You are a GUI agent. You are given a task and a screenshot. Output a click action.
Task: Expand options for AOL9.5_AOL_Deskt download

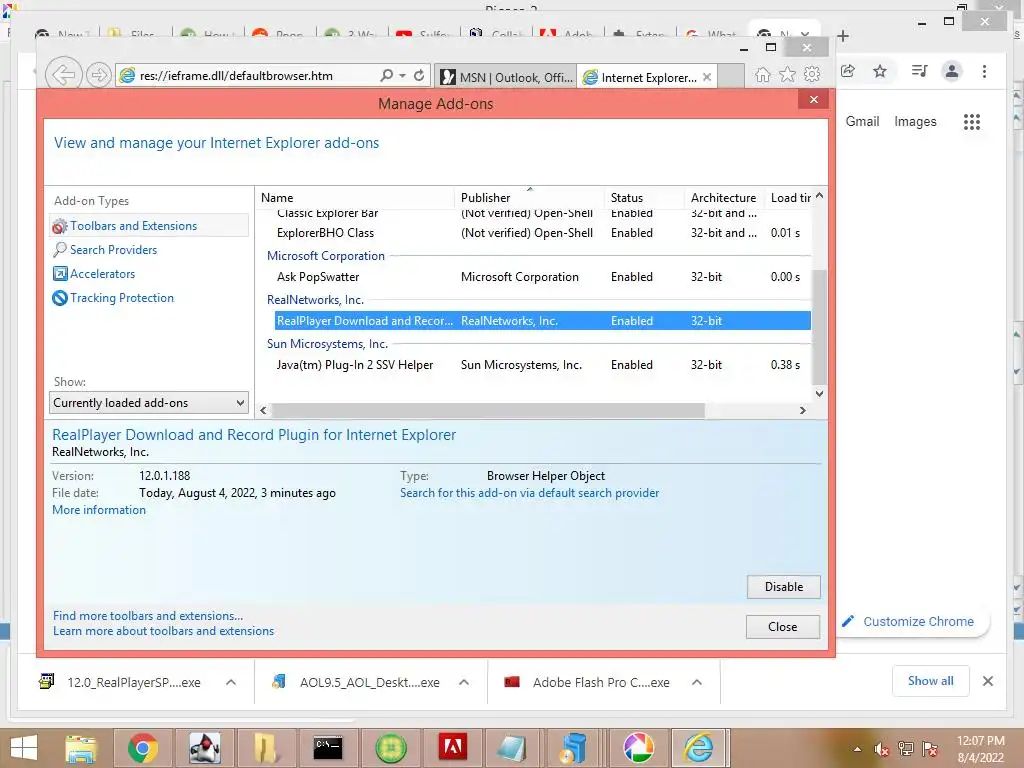click(464, 682)
